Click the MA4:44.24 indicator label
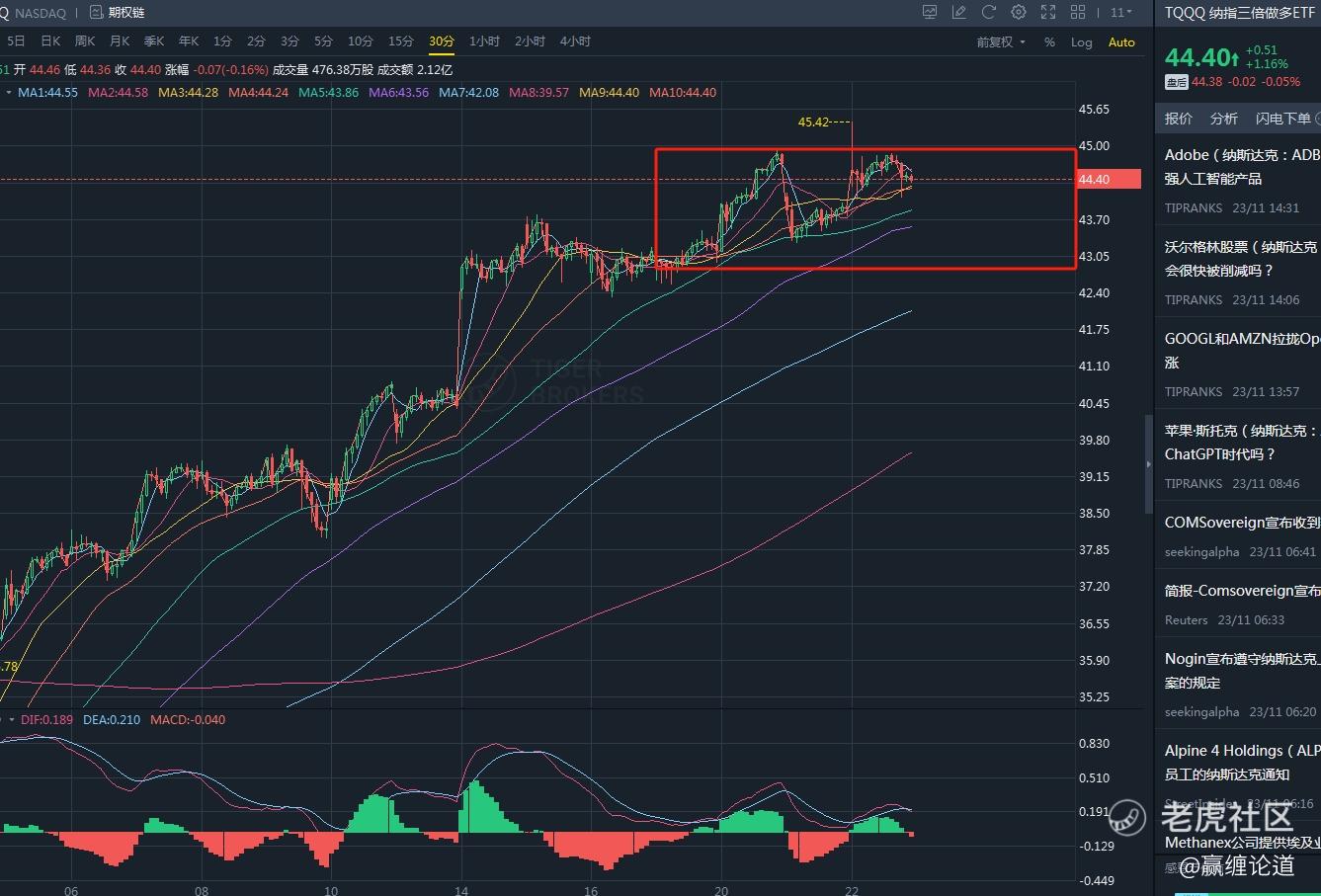The height and width of the screenshot is (896, 1321). [x=258, y=93]
